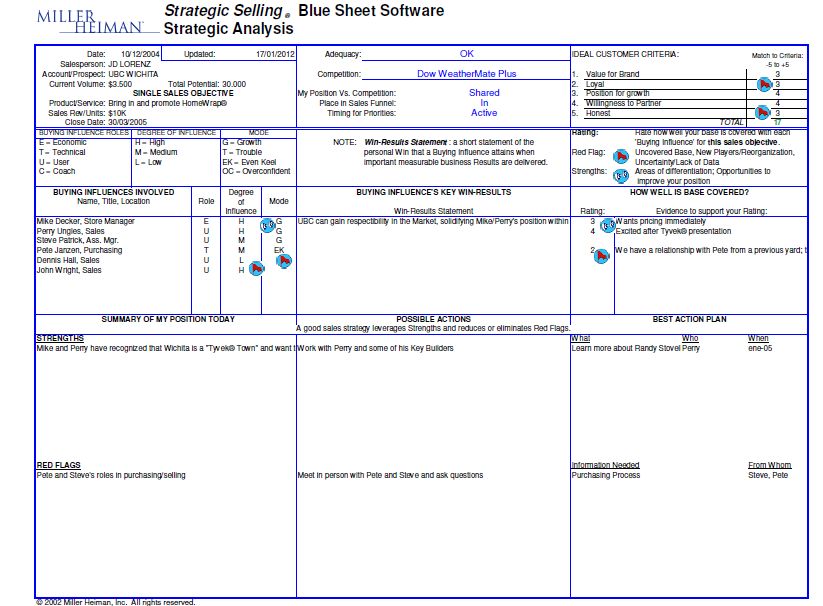Click 'Purchasing Process' information needed
The width and height of the screenshot is (823, 606).
pos(606,475)
